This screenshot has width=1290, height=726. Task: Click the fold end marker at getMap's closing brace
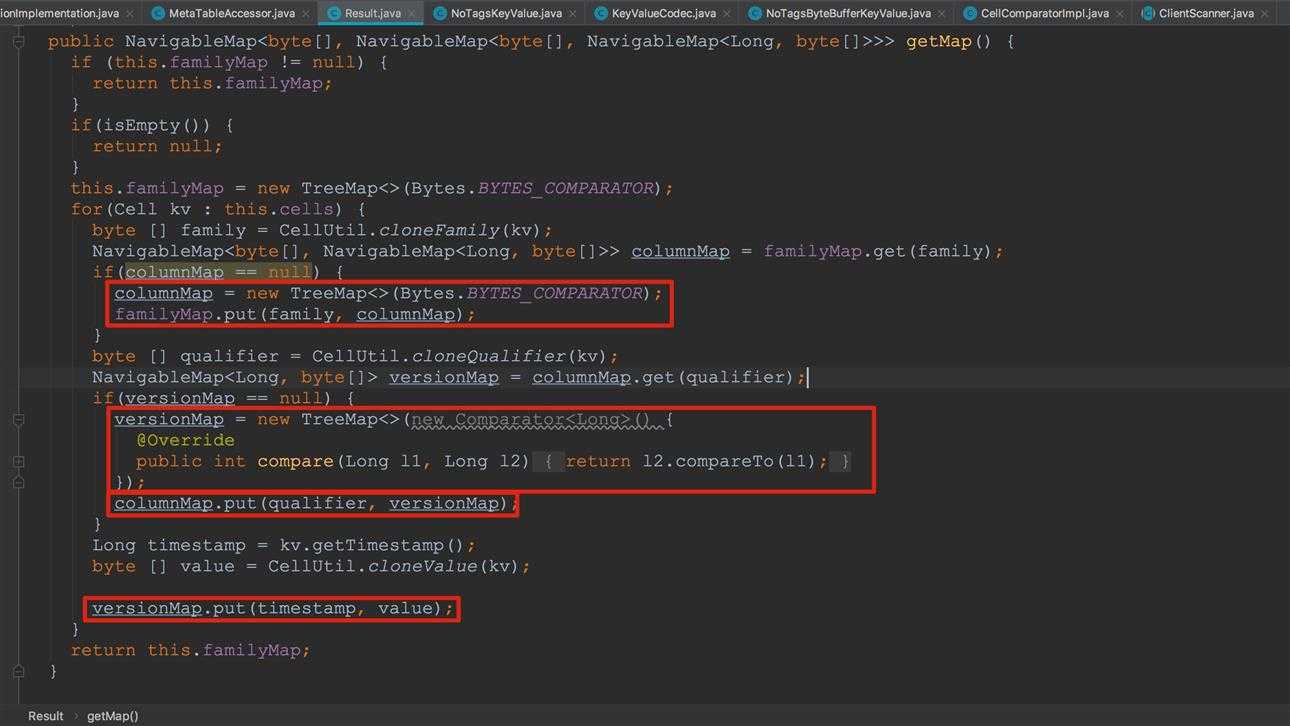pos(18,671)
